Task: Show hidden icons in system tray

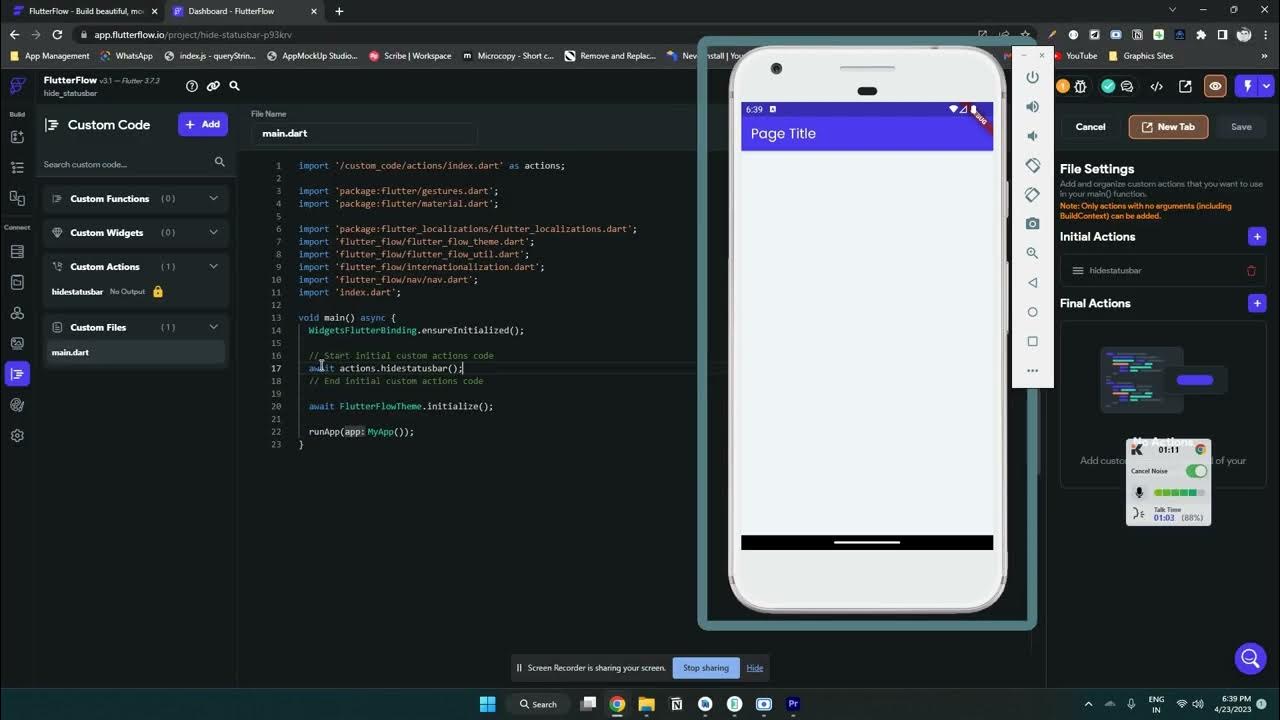Action: pos(1089,704)
